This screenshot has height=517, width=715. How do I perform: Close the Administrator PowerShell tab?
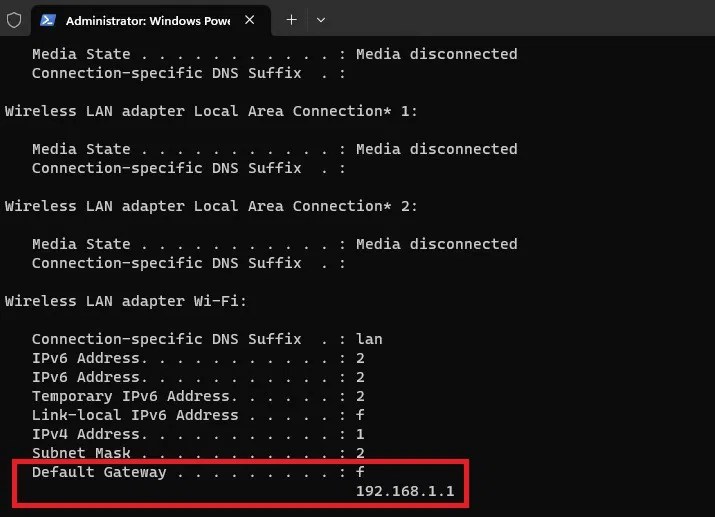click(x=249, y=20)
